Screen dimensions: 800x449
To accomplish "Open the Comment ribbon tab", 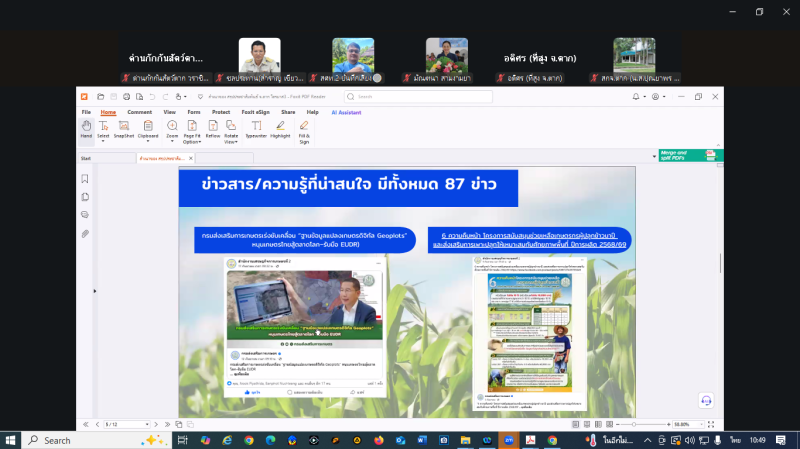I will pyautogui.click(x=139, y=112).
